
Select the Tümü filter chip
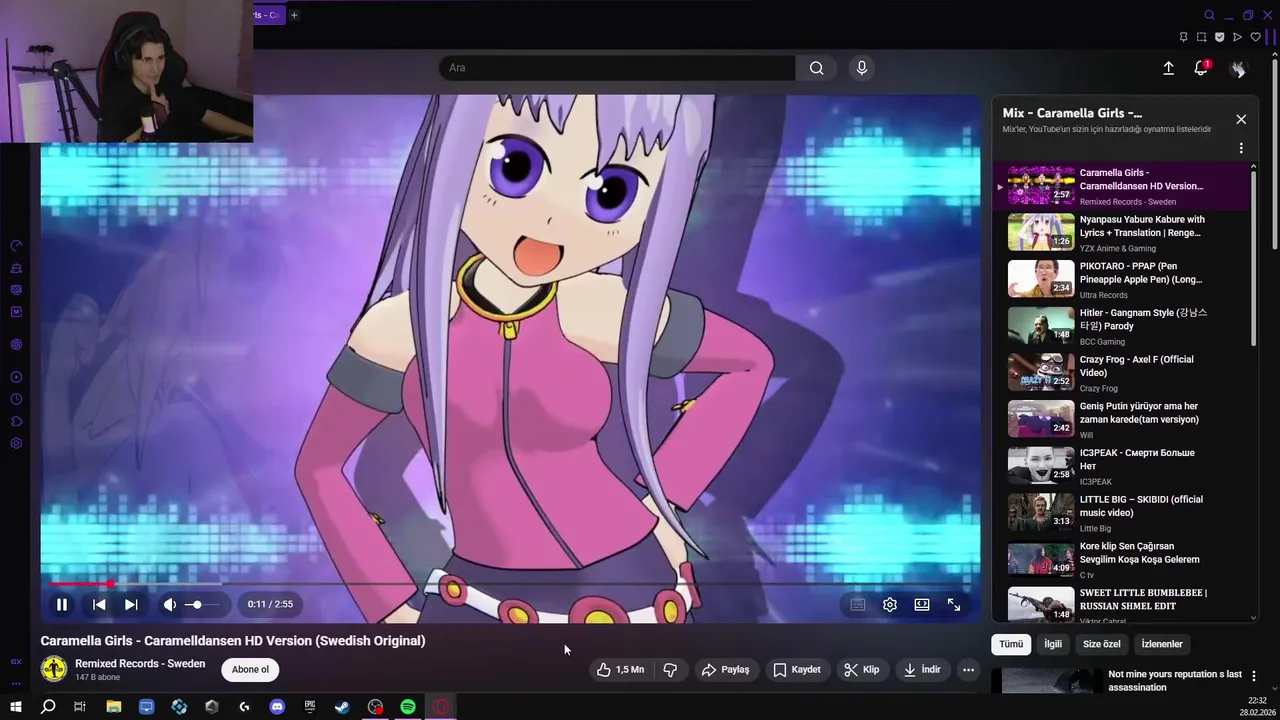1011,644
